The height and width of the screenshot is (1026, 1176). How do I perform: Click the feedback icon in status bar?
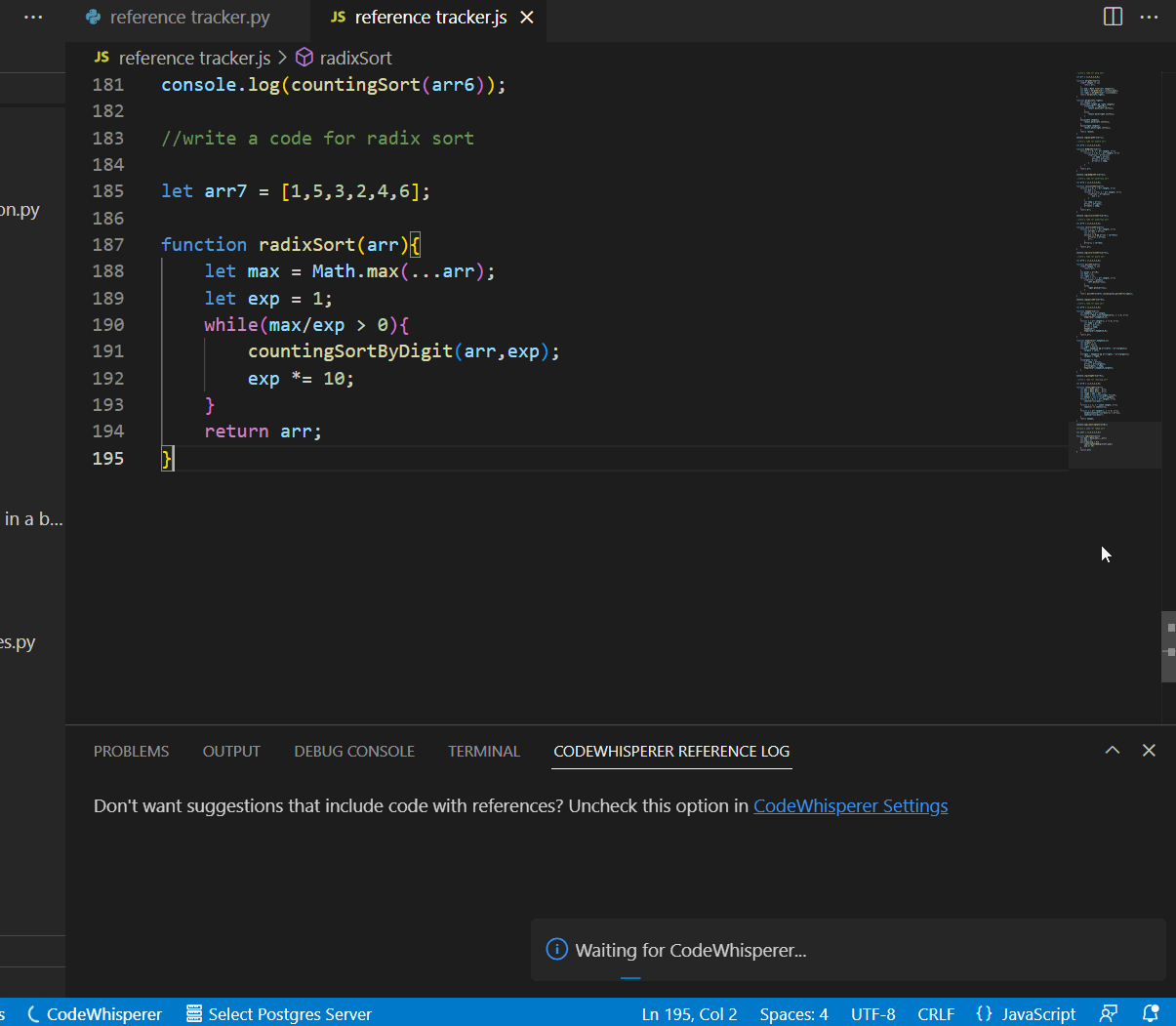tap(1109, 1013)
